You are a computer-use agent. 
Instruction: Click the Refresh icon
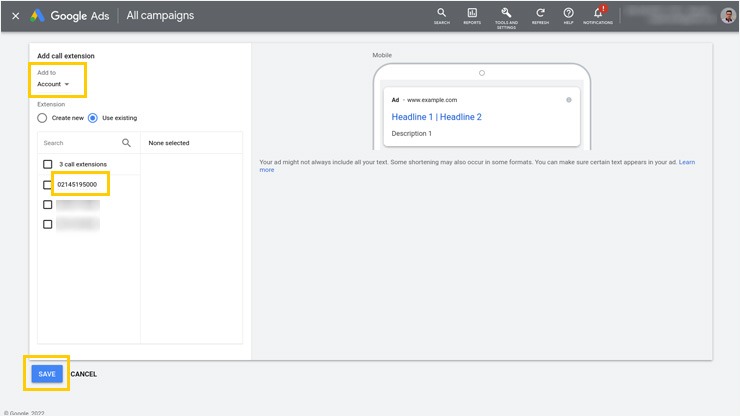click(x=540, y=14)
